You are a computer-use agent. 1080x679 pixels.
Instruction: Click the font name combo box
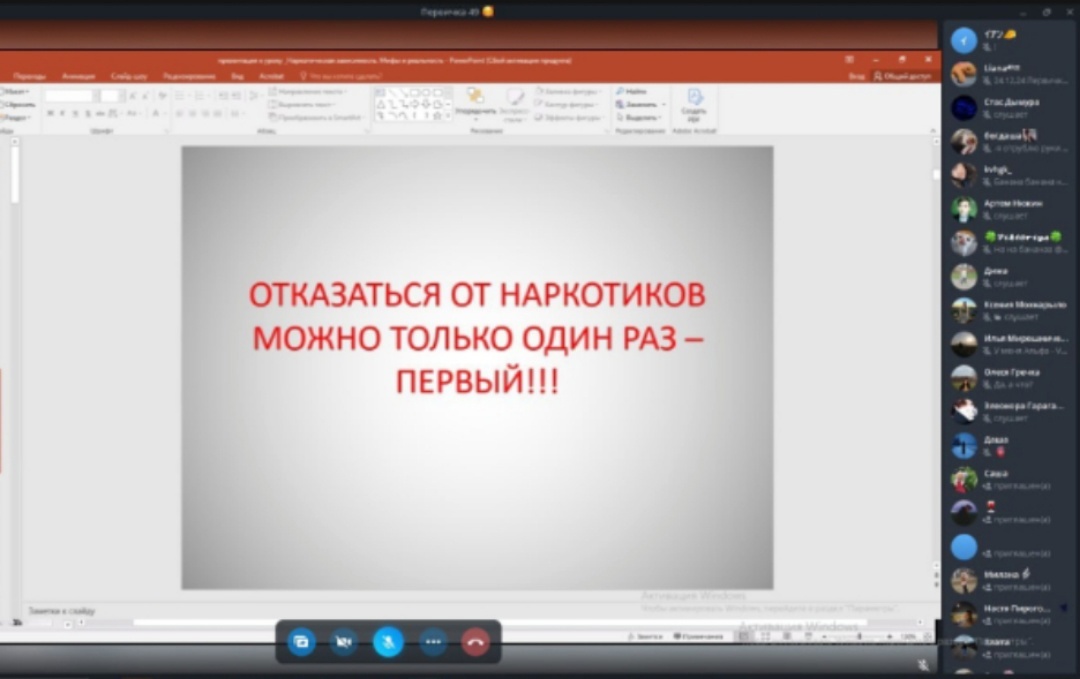70,96
